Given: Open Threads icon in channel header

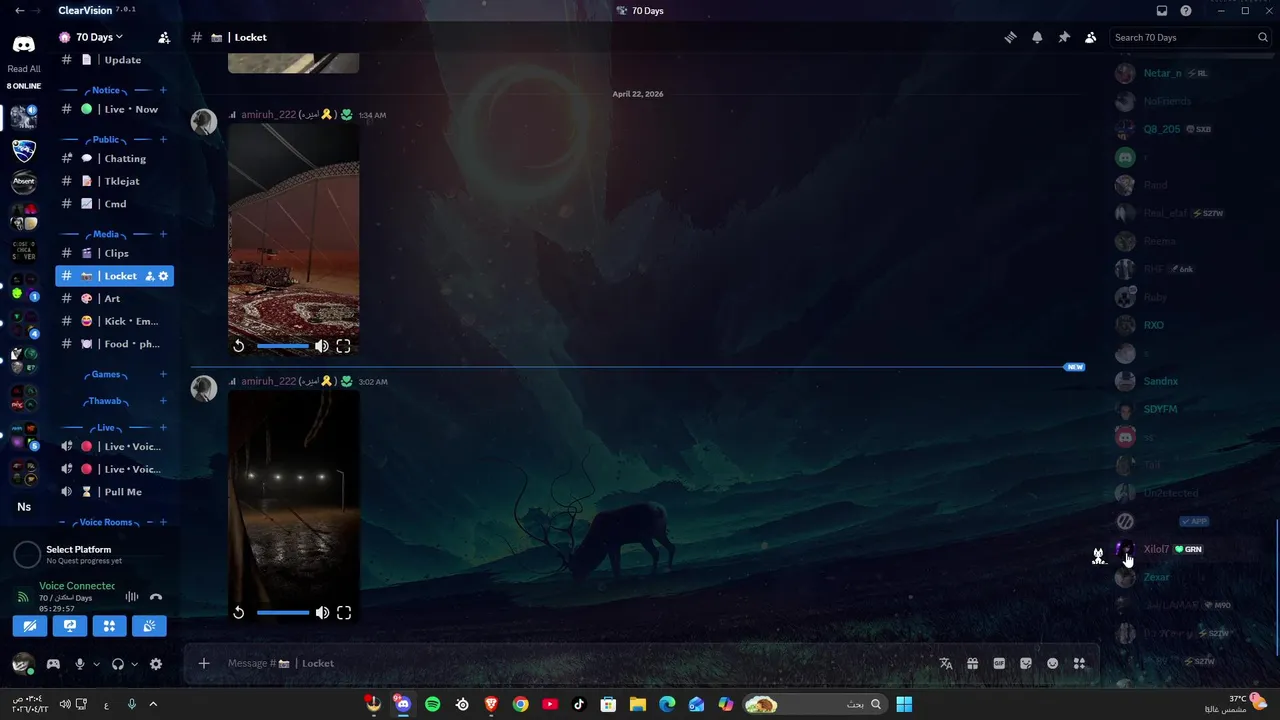Looking at the screenshot, I should [1010, 37].
